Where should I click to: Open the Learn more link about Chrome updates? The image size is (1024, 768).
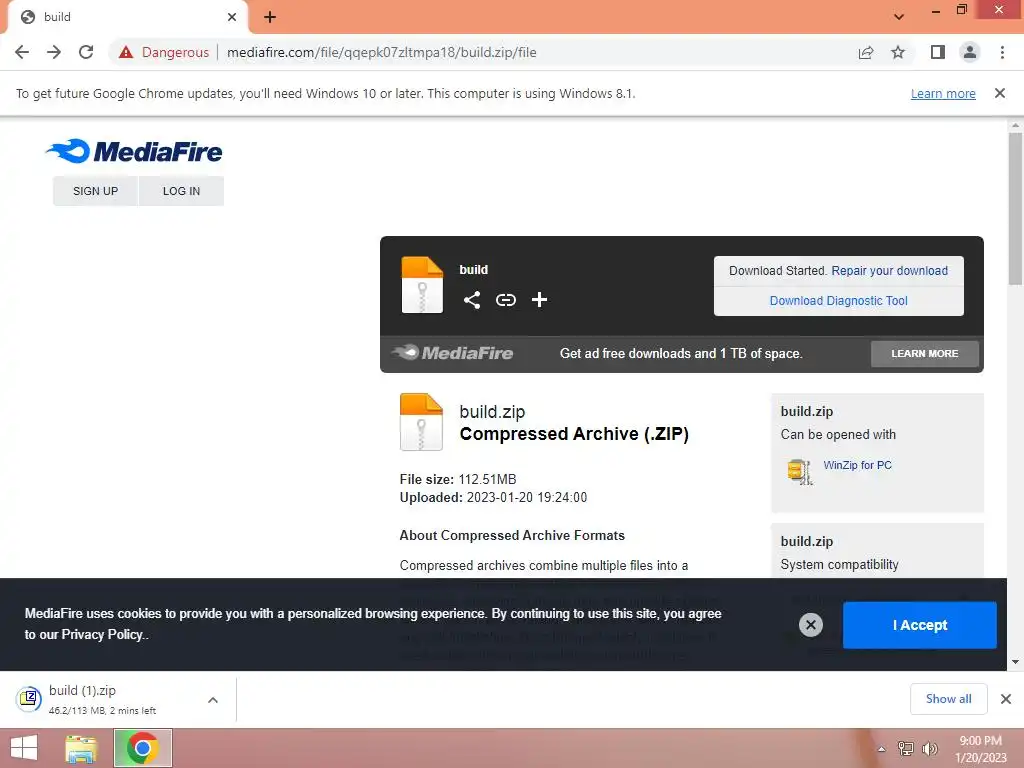[x=943, y=93]
